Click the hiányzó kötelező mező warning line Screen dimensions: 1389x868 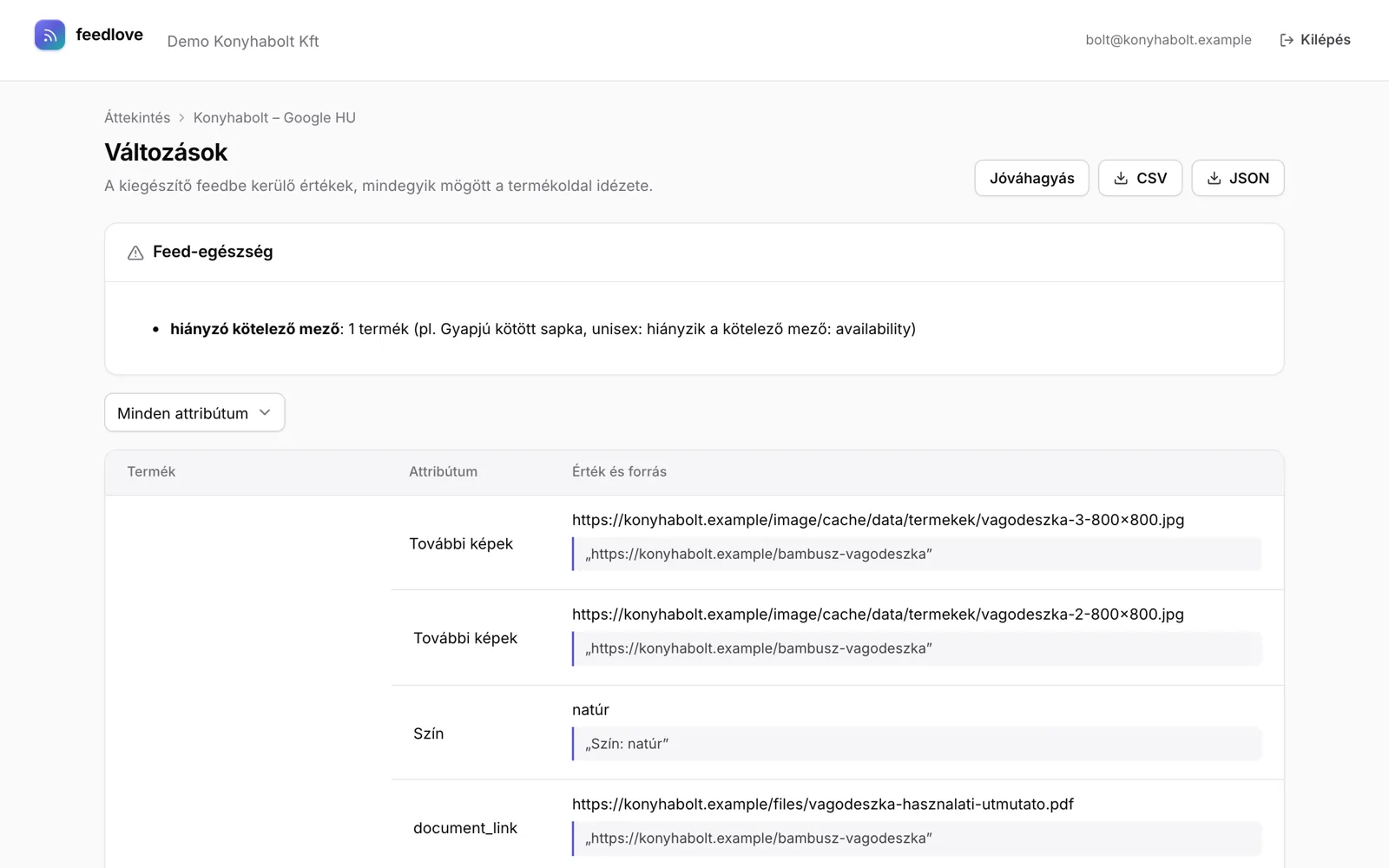[x=543, y=329]
